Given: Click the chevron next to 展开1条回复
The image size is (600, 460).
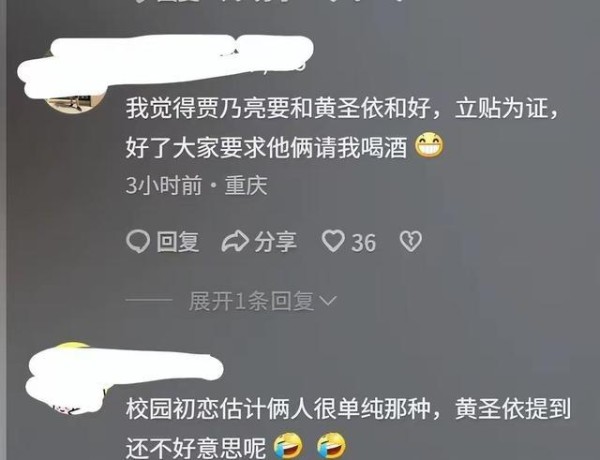Looking at the screenshot, I should coord(328,301).
